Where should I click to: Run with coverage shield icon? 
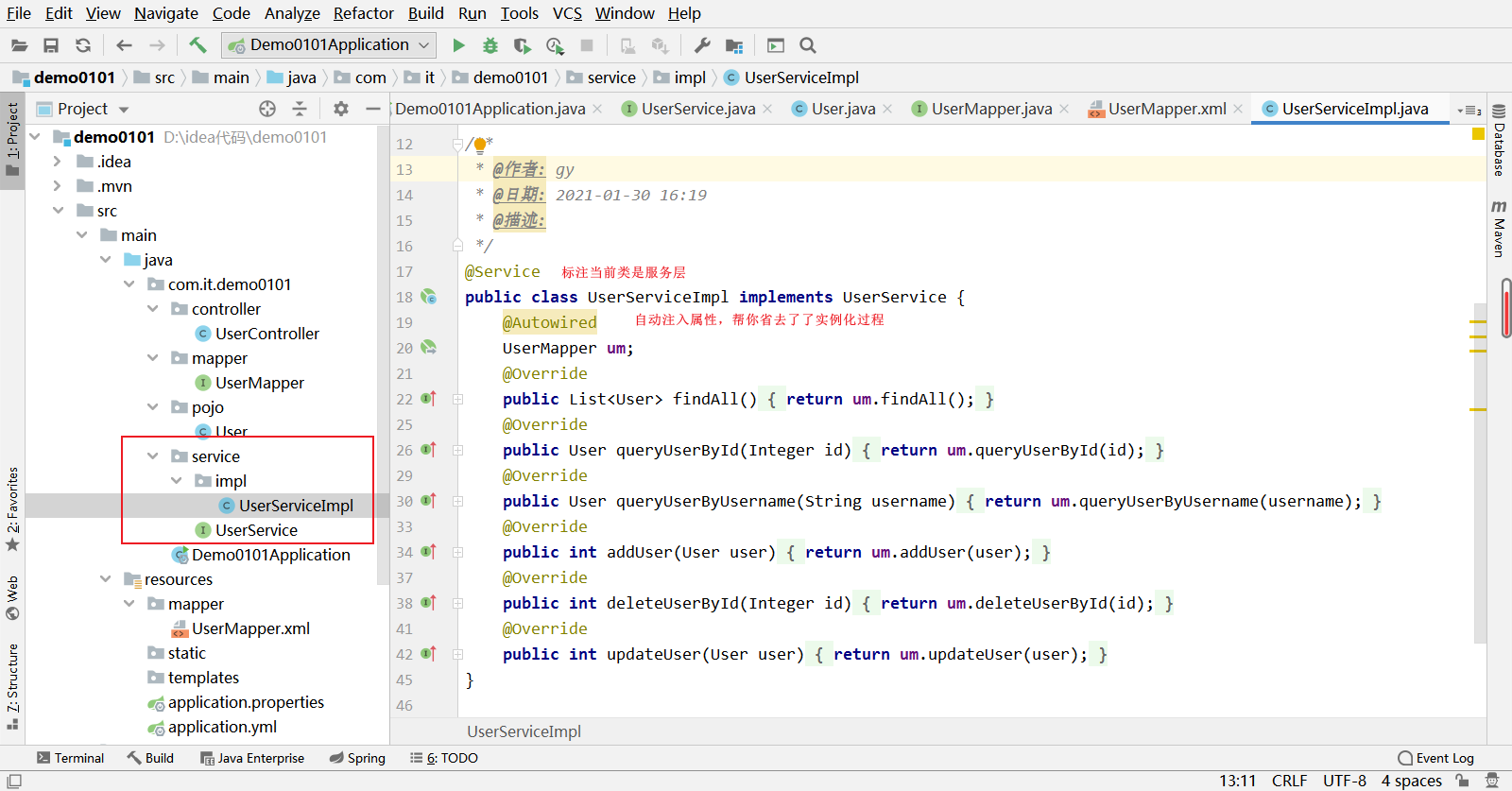[522, 45]
